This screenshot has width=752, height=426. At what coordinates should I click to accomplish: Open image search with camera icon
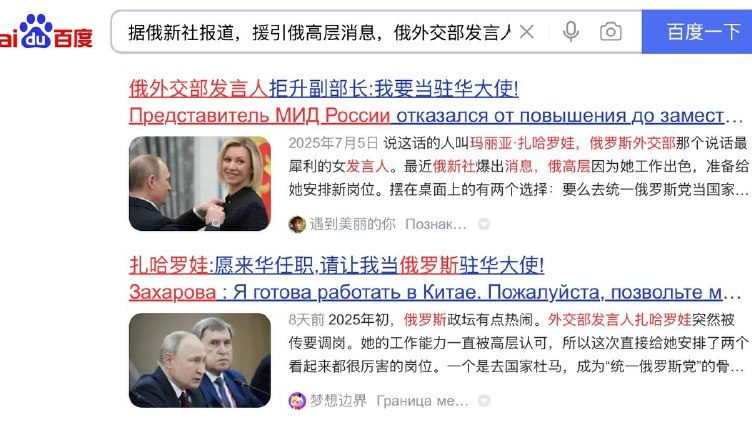coord(611,32)
